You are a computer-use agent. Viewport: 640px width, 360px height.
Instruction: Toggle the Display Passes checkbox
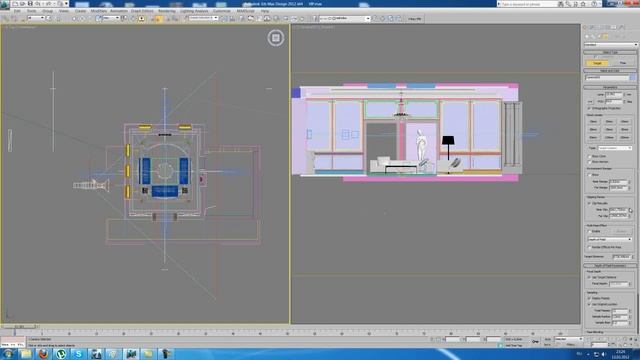pos(589,298)
